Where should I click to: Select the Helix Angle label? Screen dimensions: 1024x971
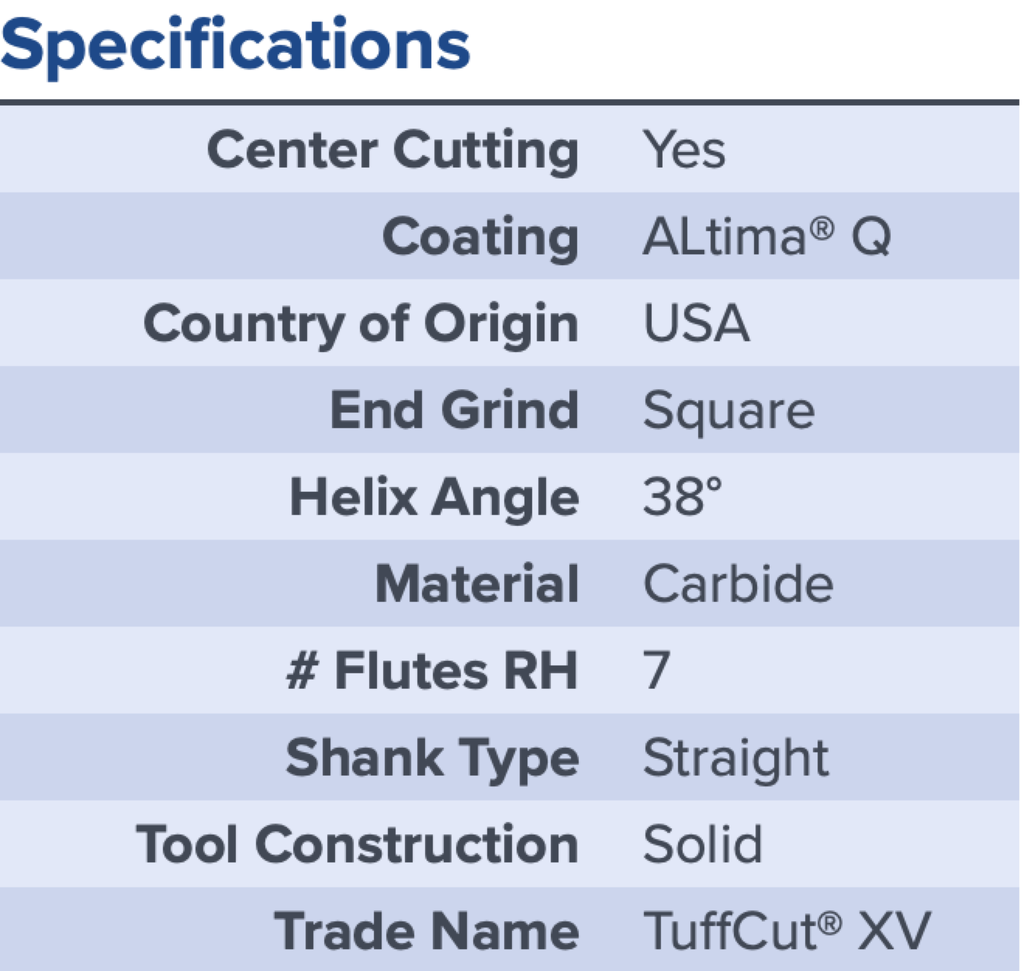coord(434,498)
